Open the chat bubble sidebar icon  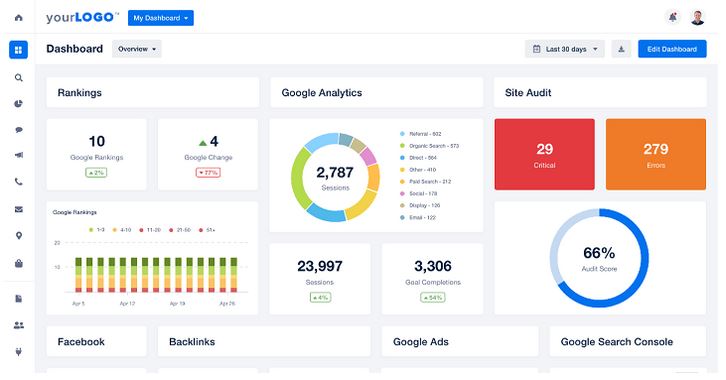19,130
